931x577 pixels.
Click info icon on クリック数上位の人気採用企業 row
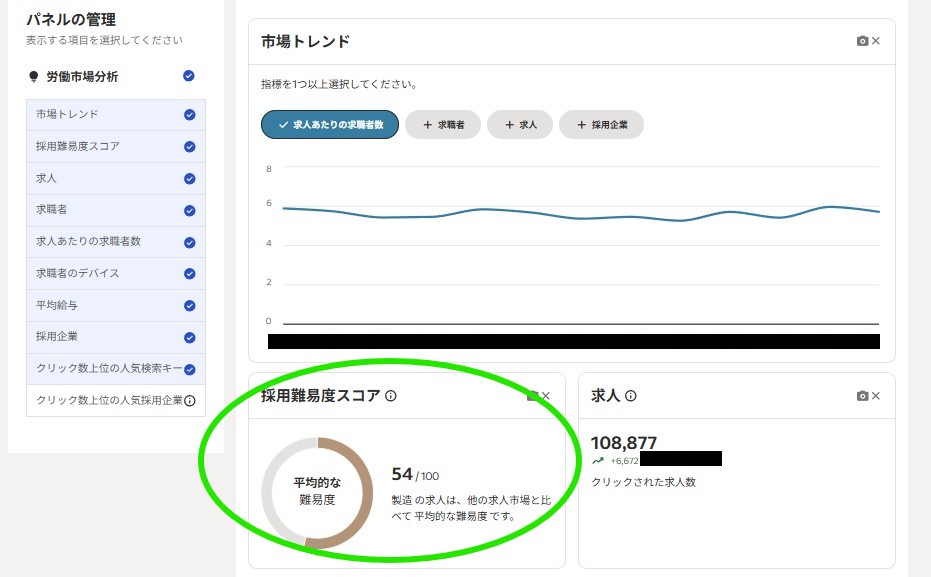189,400
